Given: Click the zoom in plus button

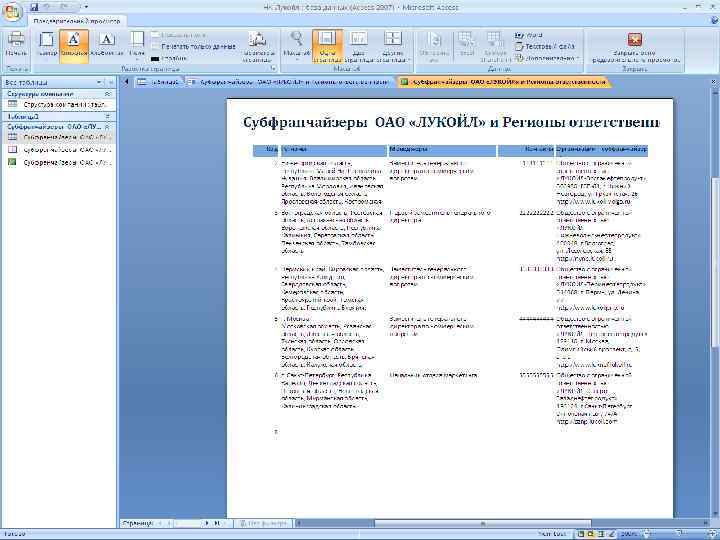Looking at the screenshot, I should point(714,534).
